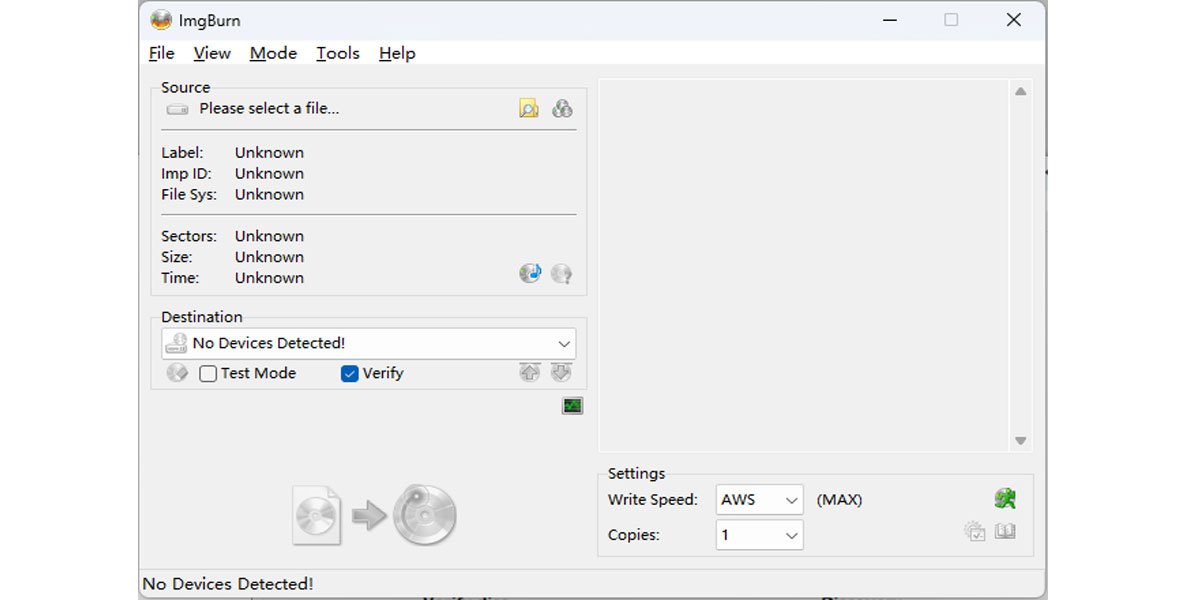The height and width of the screenshot is (600, 1200).
Task: Enable the Test Mode checkbox
Action: pyautogui.click(x=208, y=374)
